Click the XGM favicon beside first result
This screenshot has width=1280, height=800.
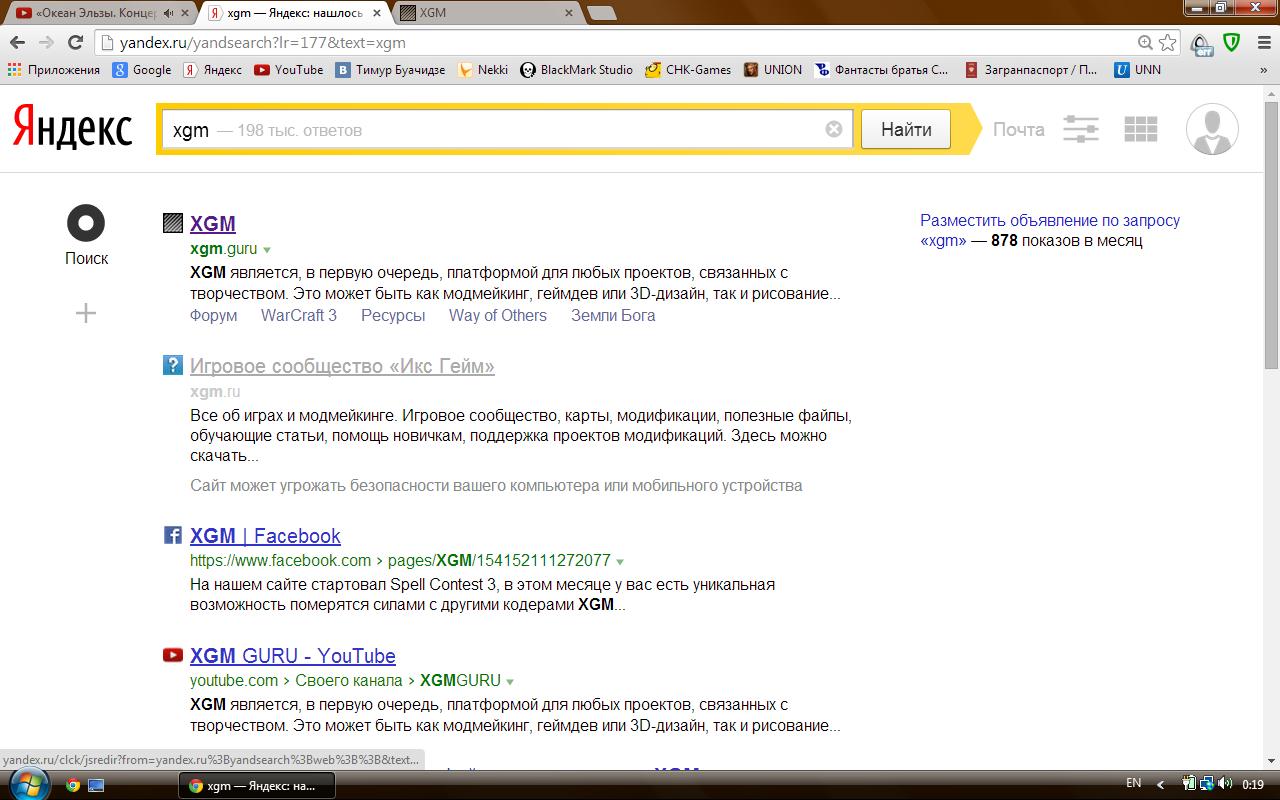(x=173, y=223)
